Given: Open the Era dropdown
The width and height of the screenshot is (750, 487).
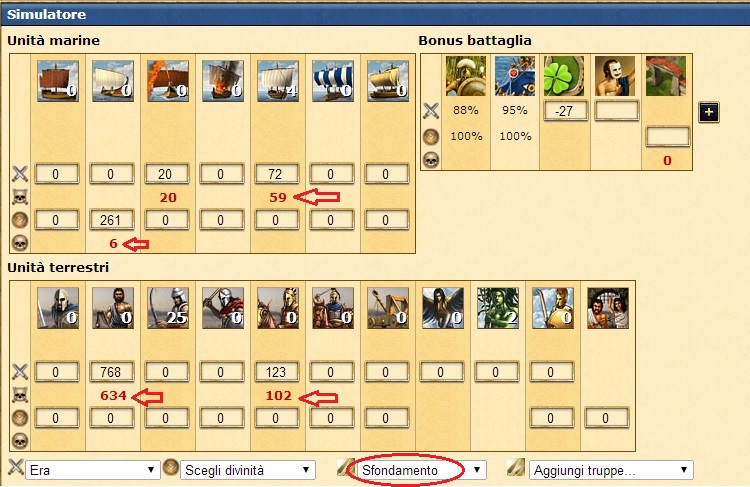Looking at the screenshot, I should (92, 470).
